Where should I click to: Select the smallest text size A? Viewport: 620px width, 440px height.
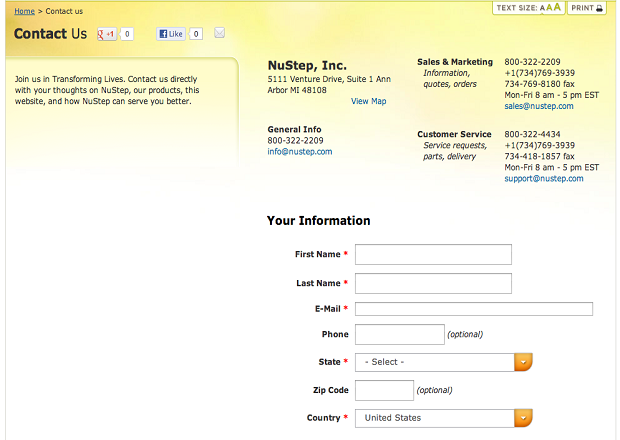click(542, 8)
